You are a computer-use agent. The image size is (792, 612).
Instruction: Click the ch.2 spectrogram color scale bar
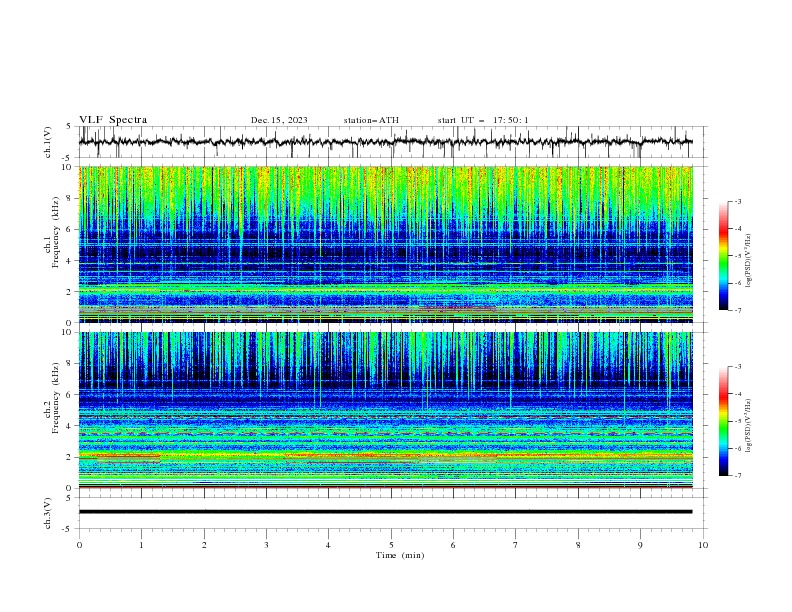[x=723, y=421]
